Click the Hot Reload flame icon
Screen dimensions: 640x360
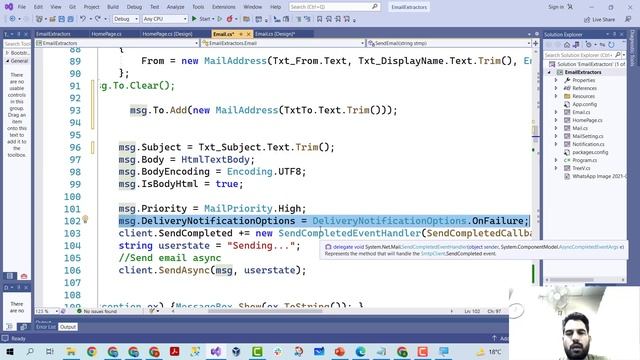pyautogui.click(x=229, y=19)
